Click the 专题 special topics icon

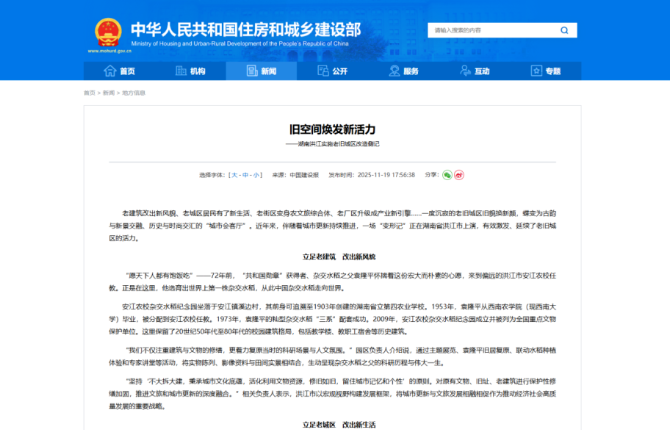(538, 71)
